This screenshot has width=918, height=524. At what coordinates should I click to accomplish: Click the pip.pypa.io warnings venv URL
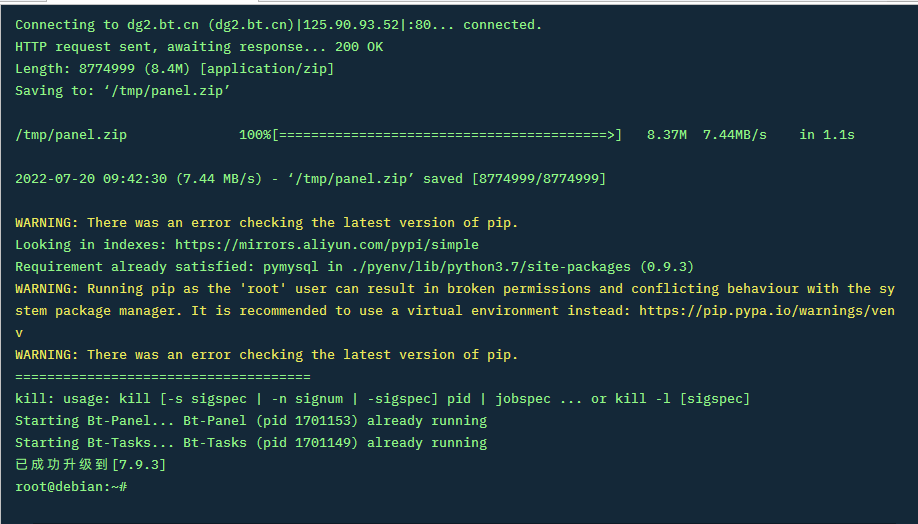click(x=767, y=310)
